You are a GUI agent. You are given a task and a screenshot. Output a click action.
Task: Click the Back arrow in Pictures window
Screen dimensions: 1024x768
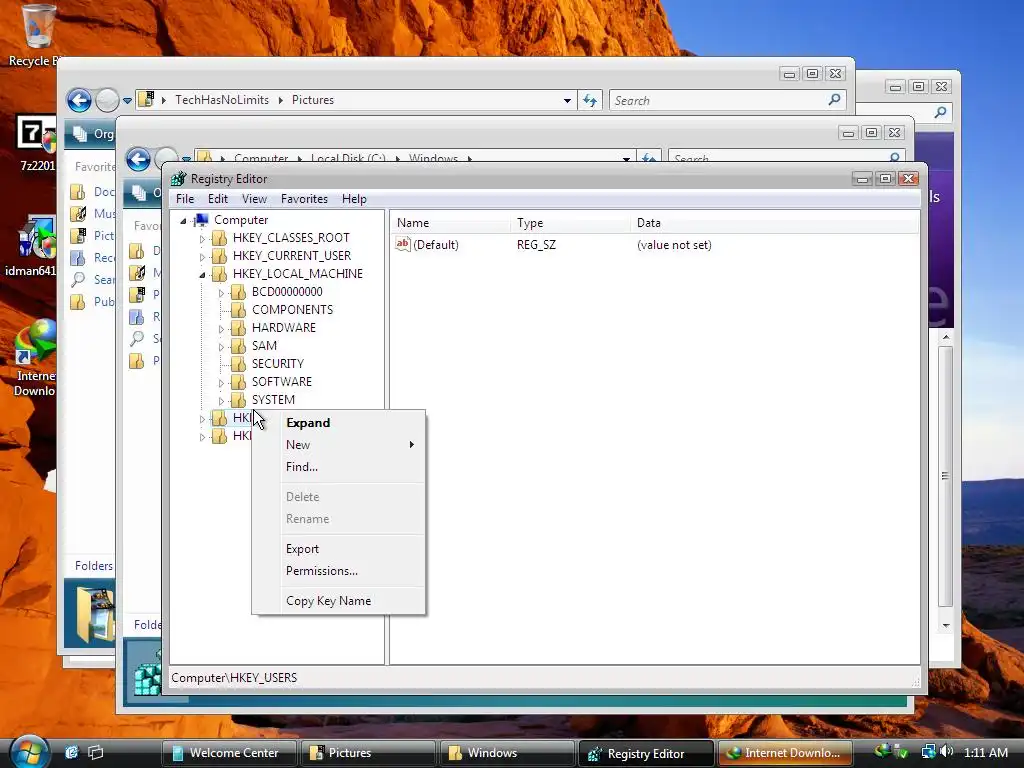(79, 101)
